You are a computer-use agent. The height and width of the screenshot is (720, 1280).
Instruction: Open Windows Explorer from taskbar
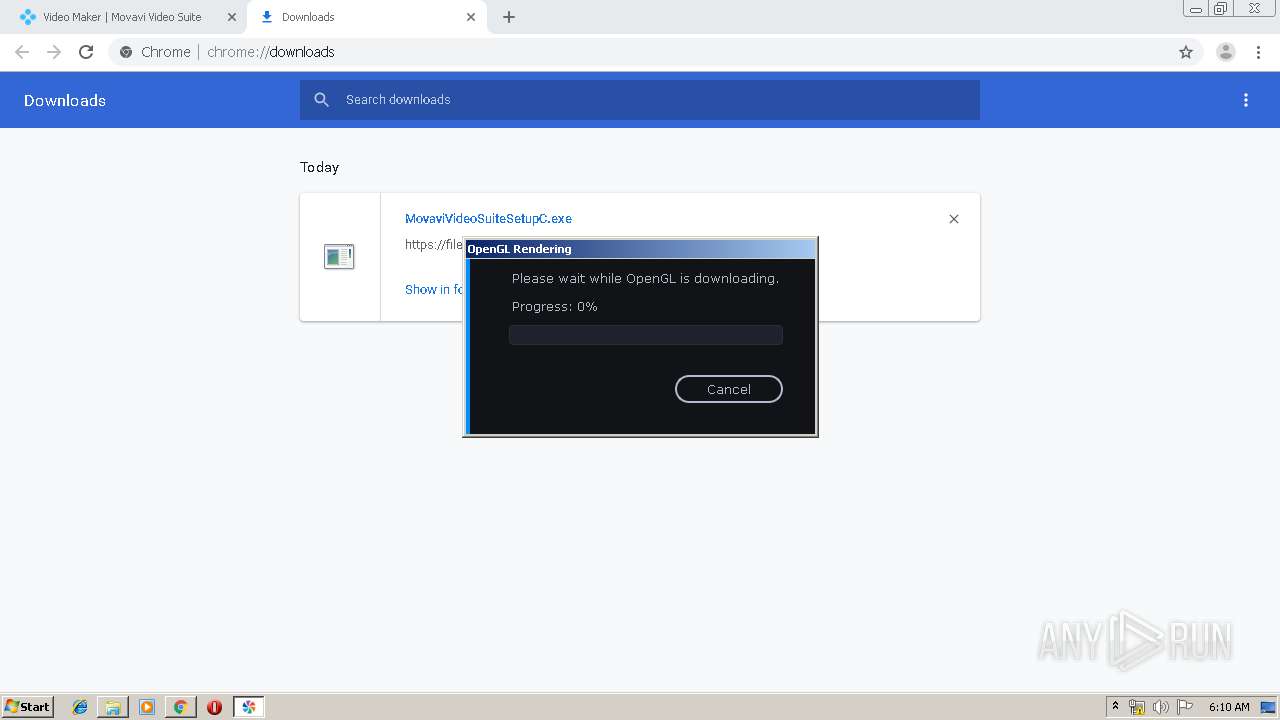(113, 707)
